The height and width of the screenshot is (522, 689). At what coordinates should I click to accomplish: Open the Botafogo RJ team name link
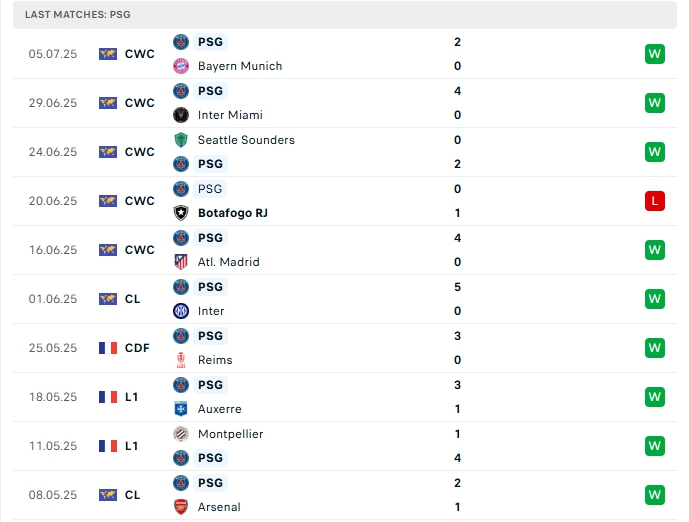click(x=232, y=213)
